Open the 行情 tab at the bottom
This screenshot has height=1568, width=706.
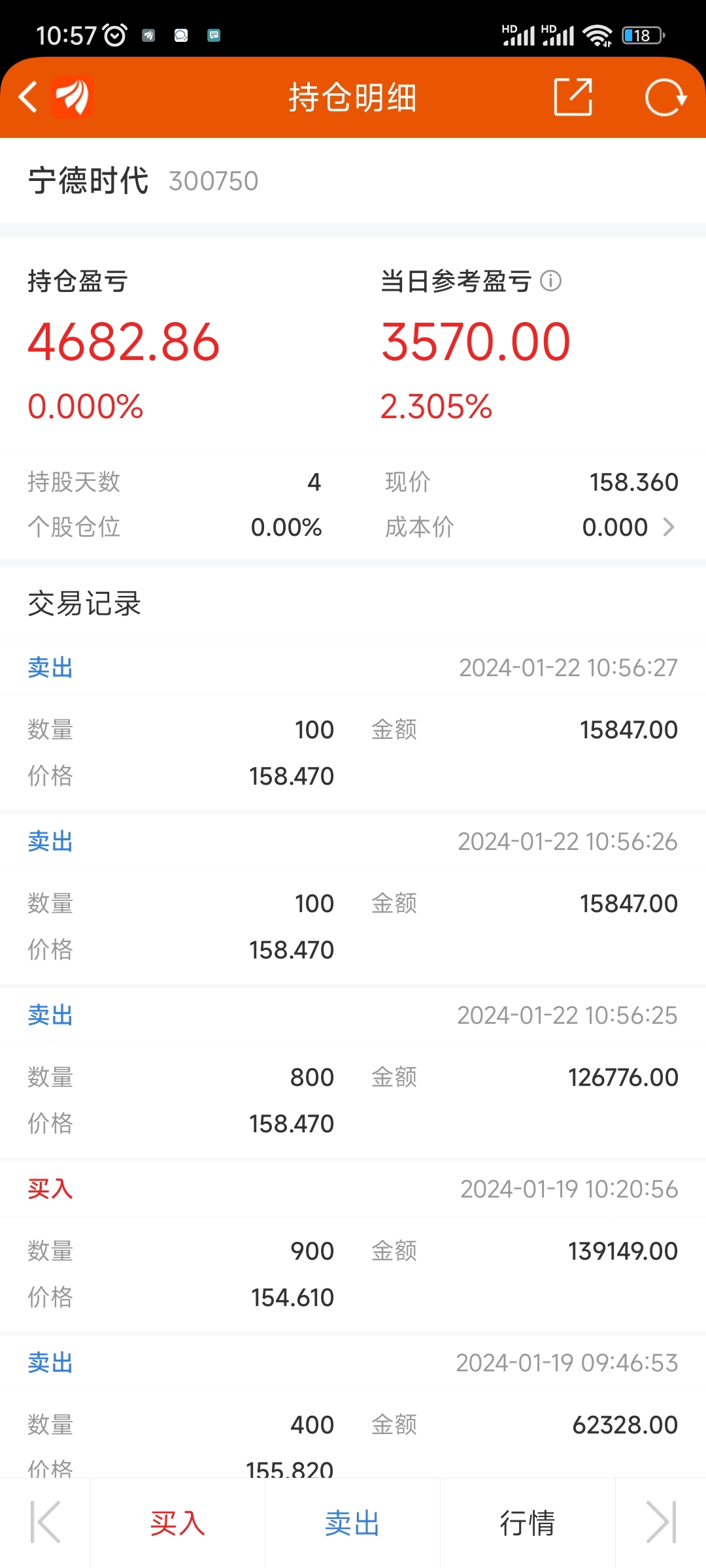[528, 1523]
